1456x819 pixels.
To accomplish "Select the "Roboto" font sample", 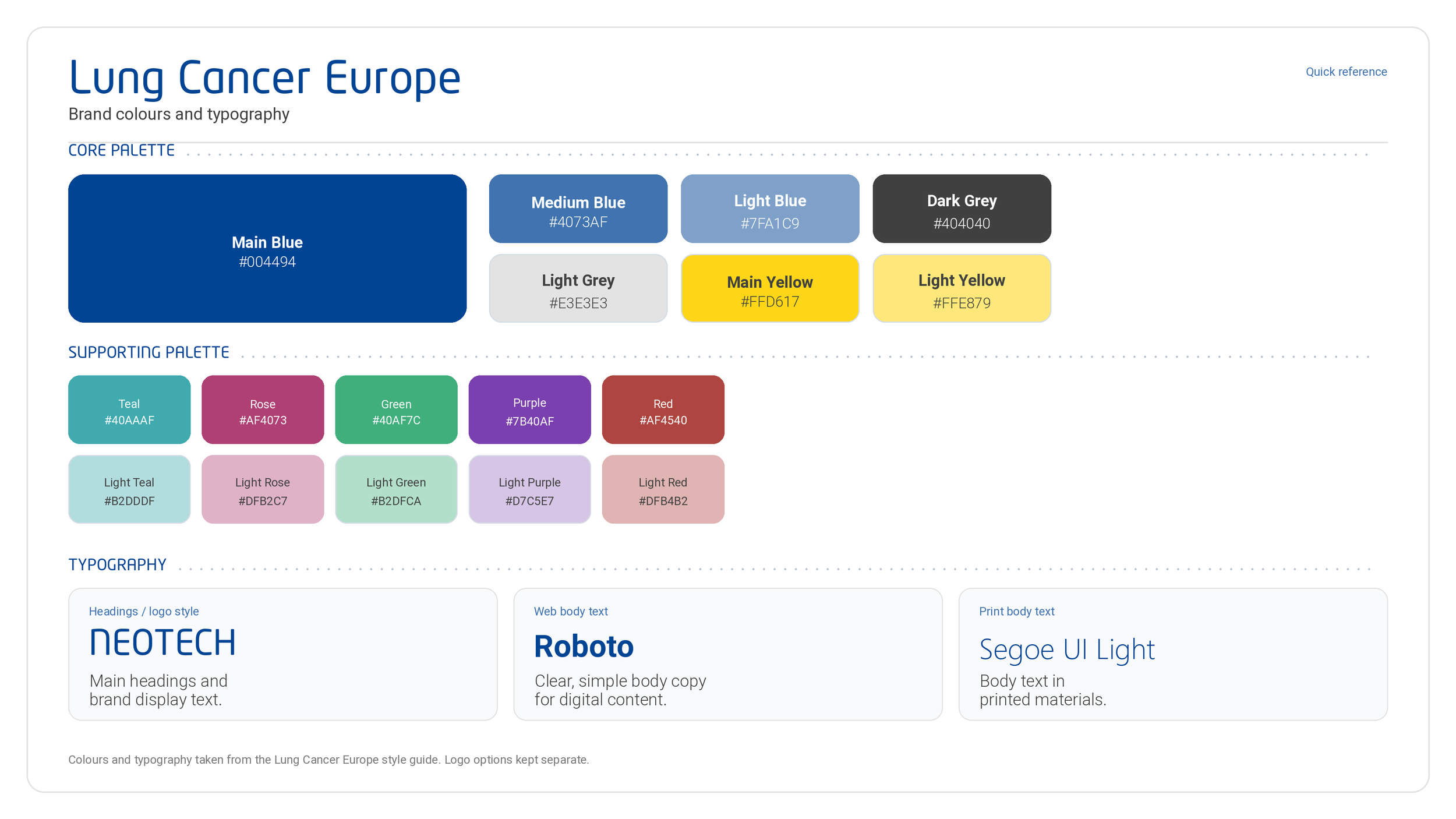I will click(584, 646).
